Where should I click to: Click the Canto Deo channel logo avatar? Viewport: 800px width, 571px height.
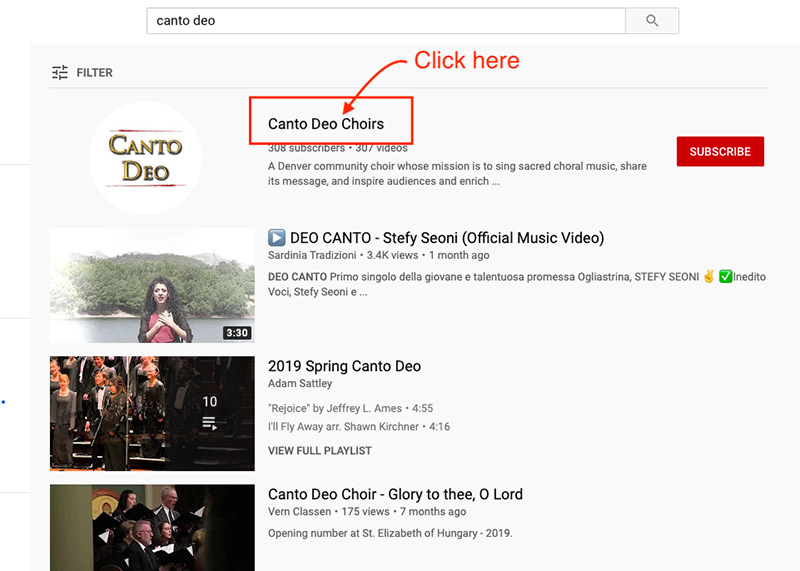click(145, 158)
